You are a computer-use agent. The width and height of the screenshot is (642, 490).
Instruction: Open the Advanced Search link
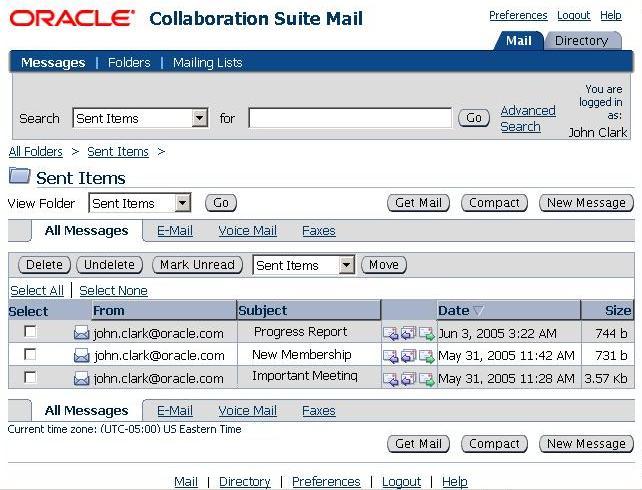[x=528, y=118]
